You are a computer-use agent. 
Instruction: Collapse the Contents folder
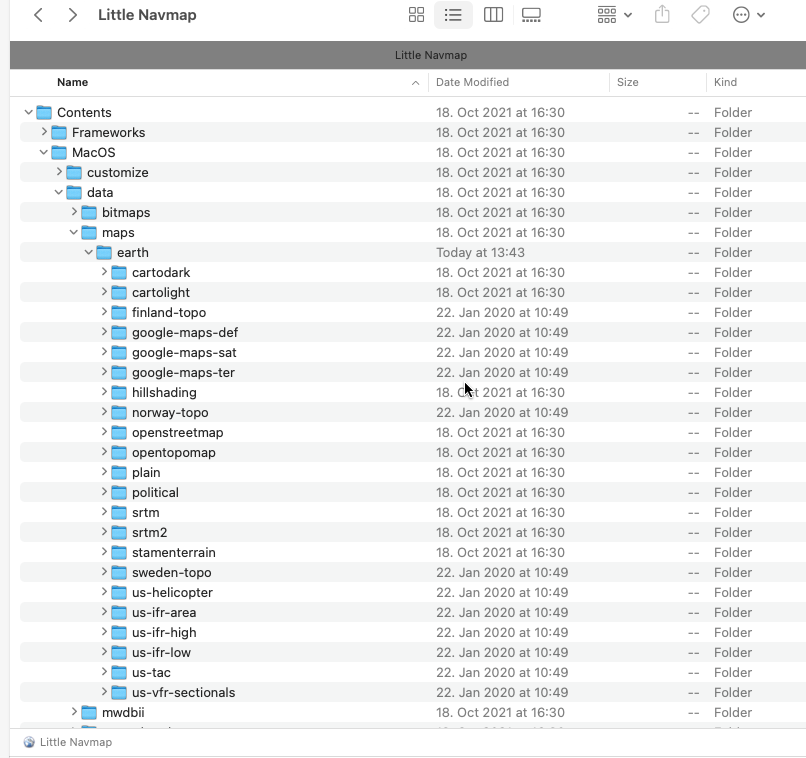[x=28, y=112]
